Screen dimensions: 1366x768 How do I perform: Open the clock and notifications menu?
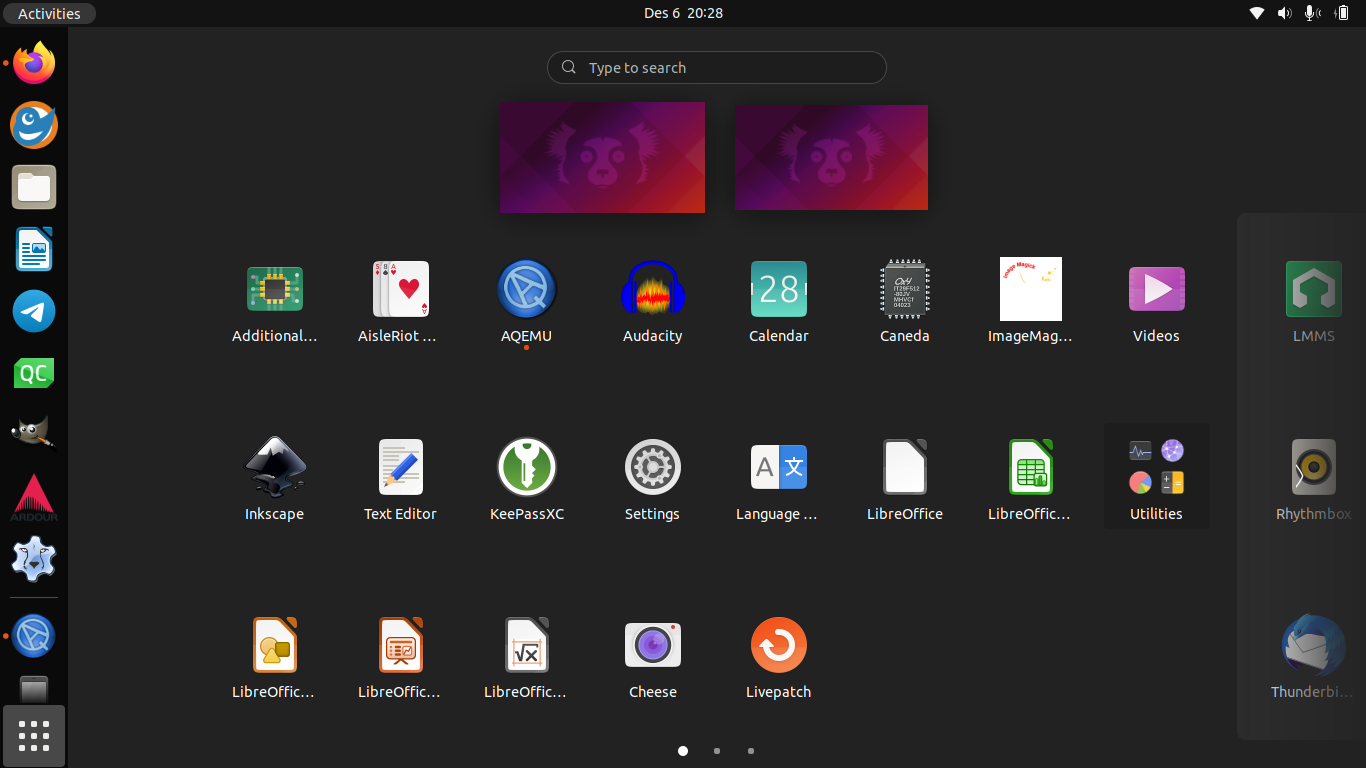(x=683, y=13)
